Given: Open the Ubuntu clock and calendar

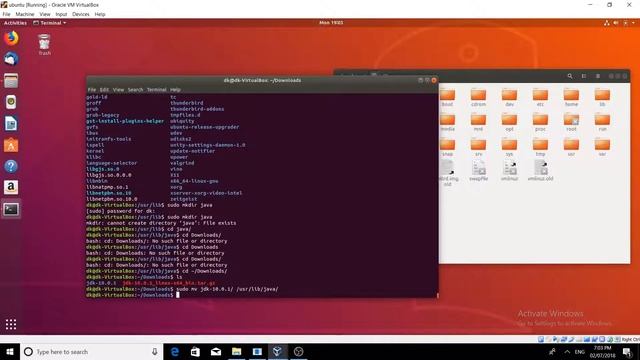Looking at the screenshot, I should pos(331,23).
